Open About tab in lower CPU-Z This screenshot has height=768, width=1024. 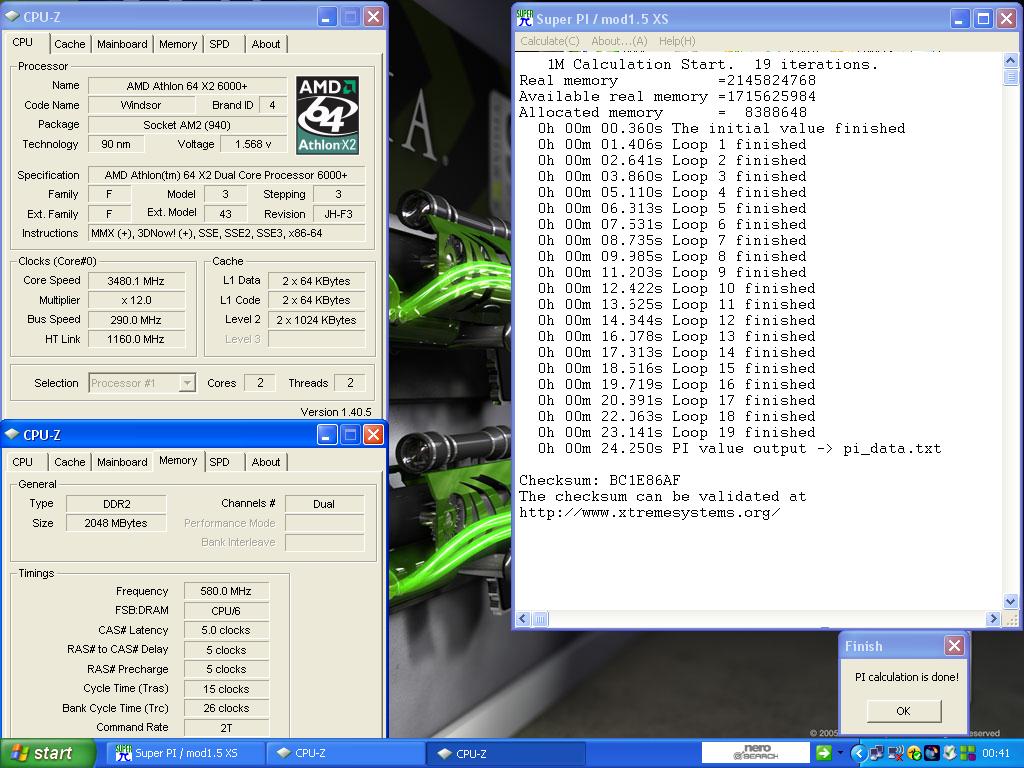266,462
